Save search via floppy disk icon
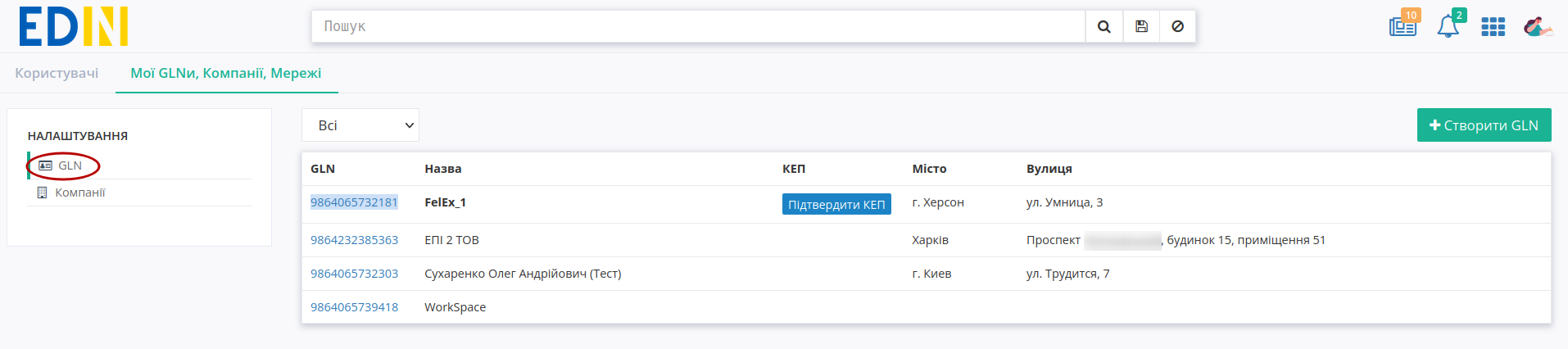Screen dimensions: 1568x349 click(x=1141, y=26)
